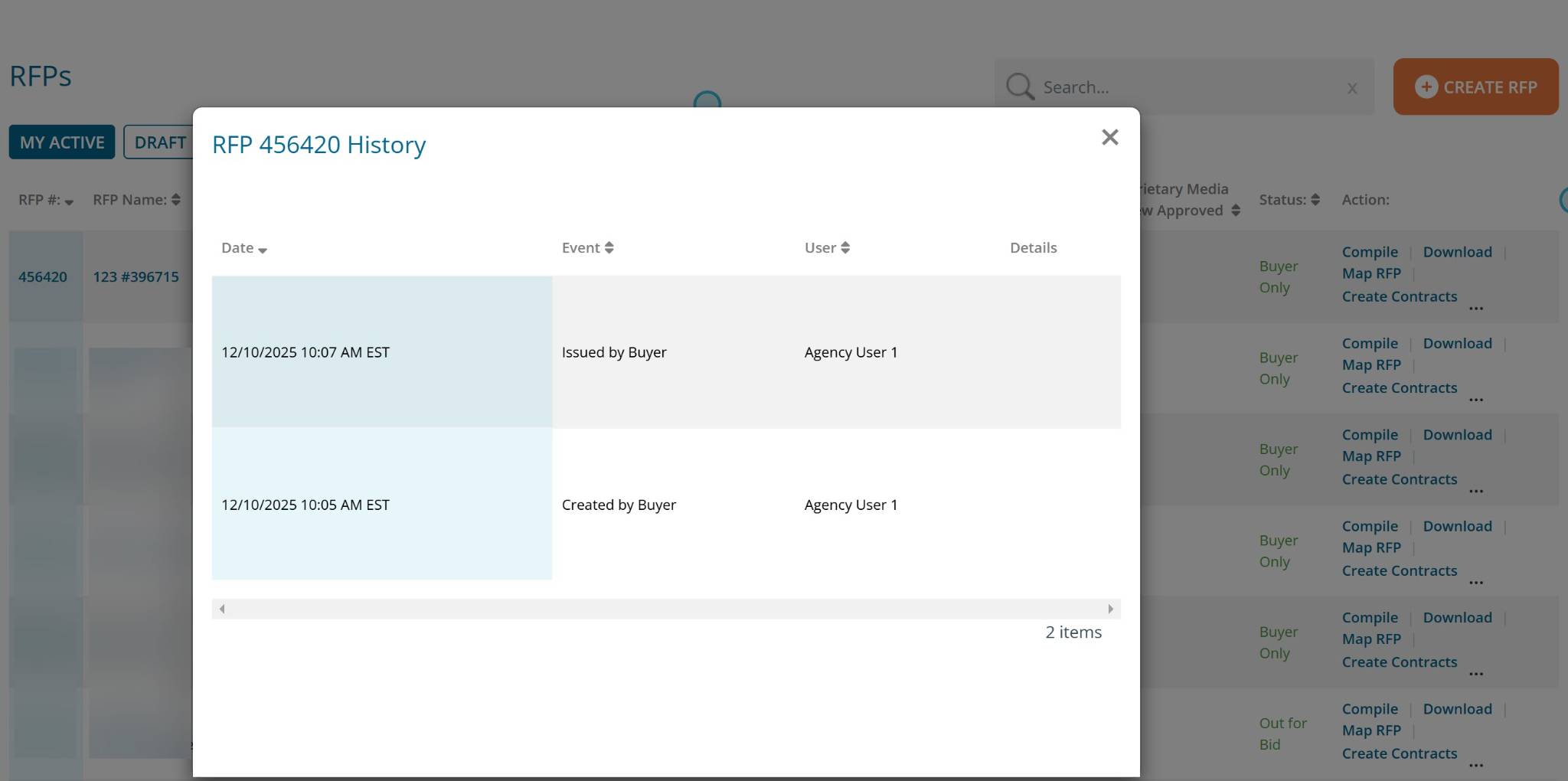This screenshot has width=1568, height=781.
Task: Sort history by Date column arrow
Action: coord(263,250)
